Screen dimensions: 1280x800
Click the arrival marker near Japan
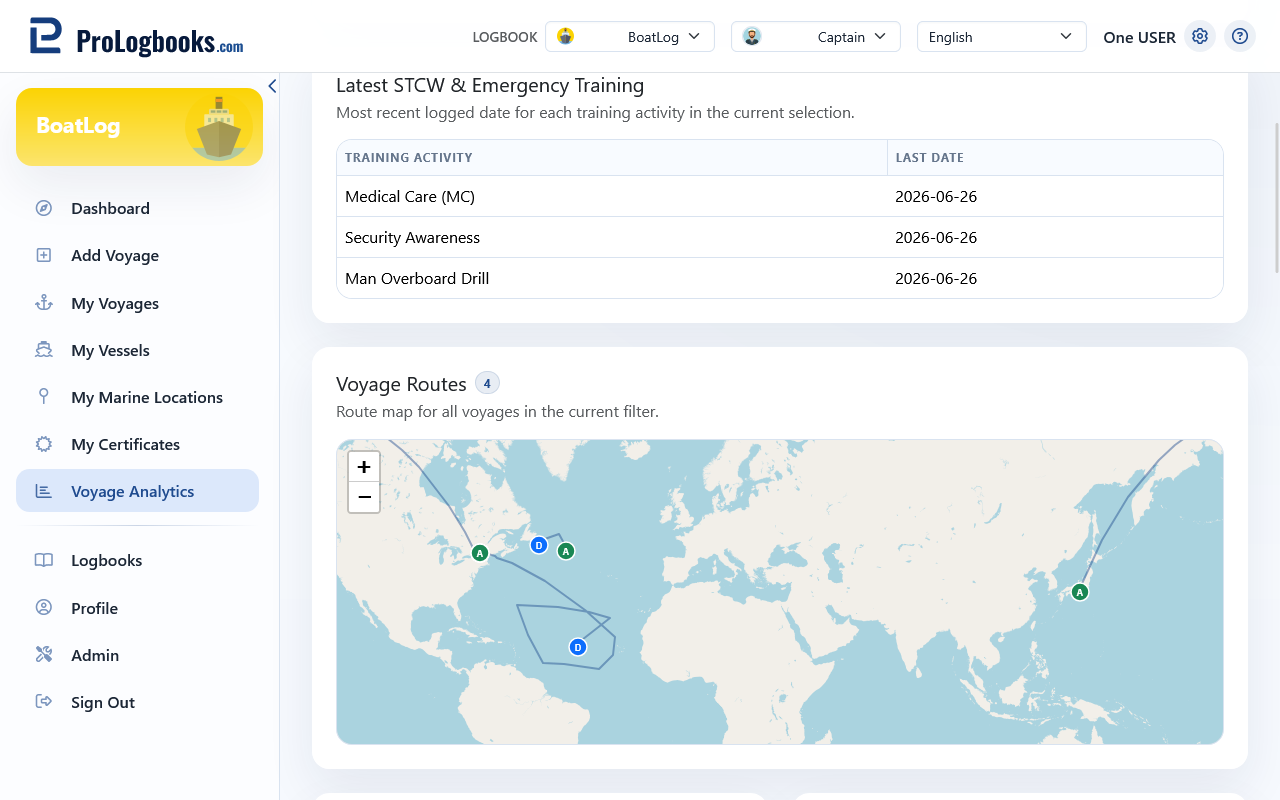tap(1079, 592)
